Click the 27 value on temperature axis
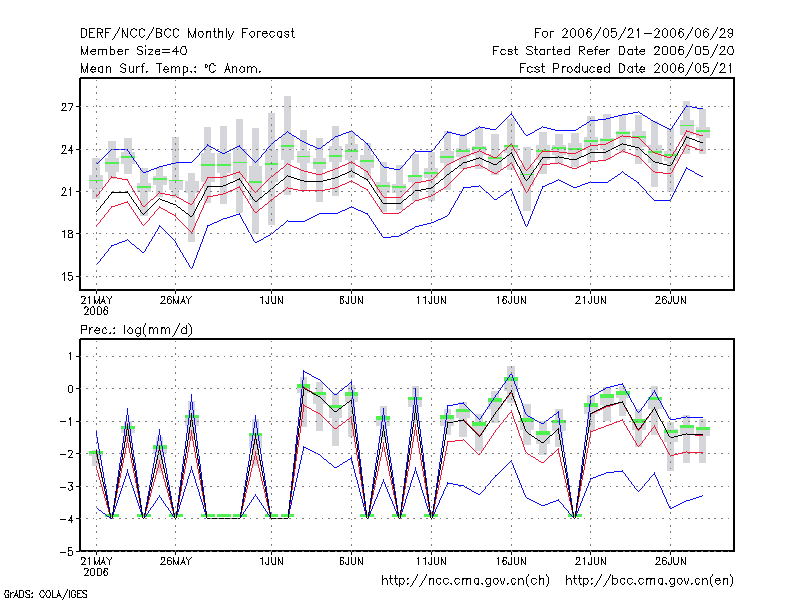 click(67, 107)
